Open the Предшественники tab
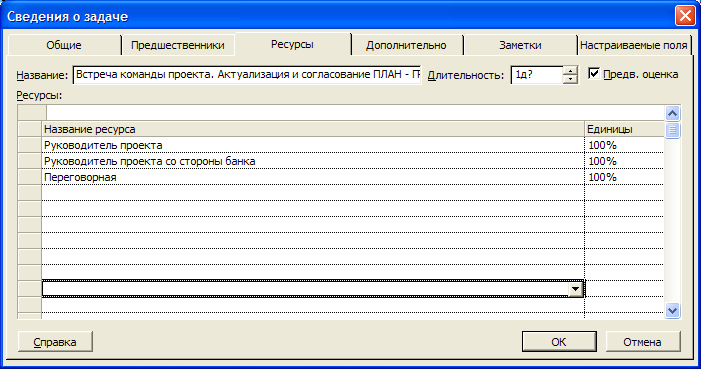This screenshot has height=369, width=701. (x=178, y=45)
